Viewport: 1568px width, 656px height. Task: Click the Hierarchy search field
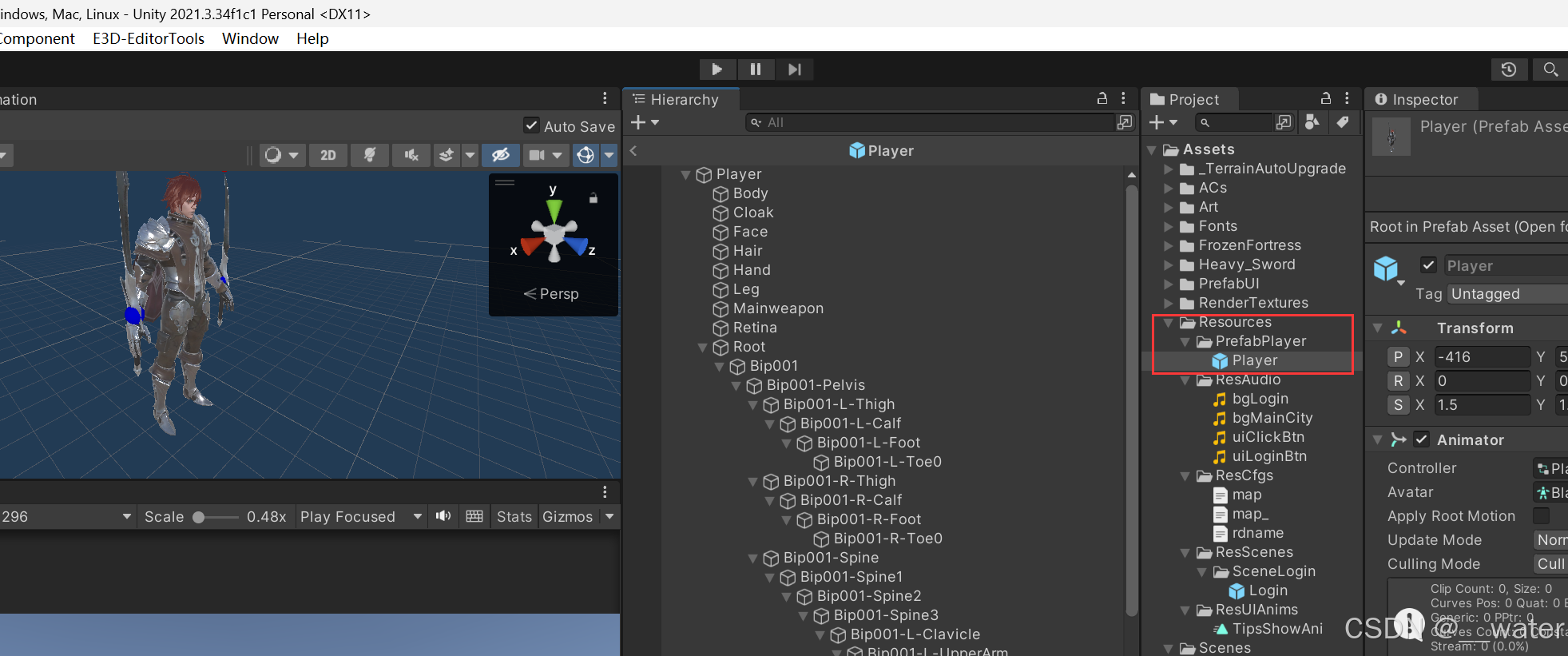(930, 122)
